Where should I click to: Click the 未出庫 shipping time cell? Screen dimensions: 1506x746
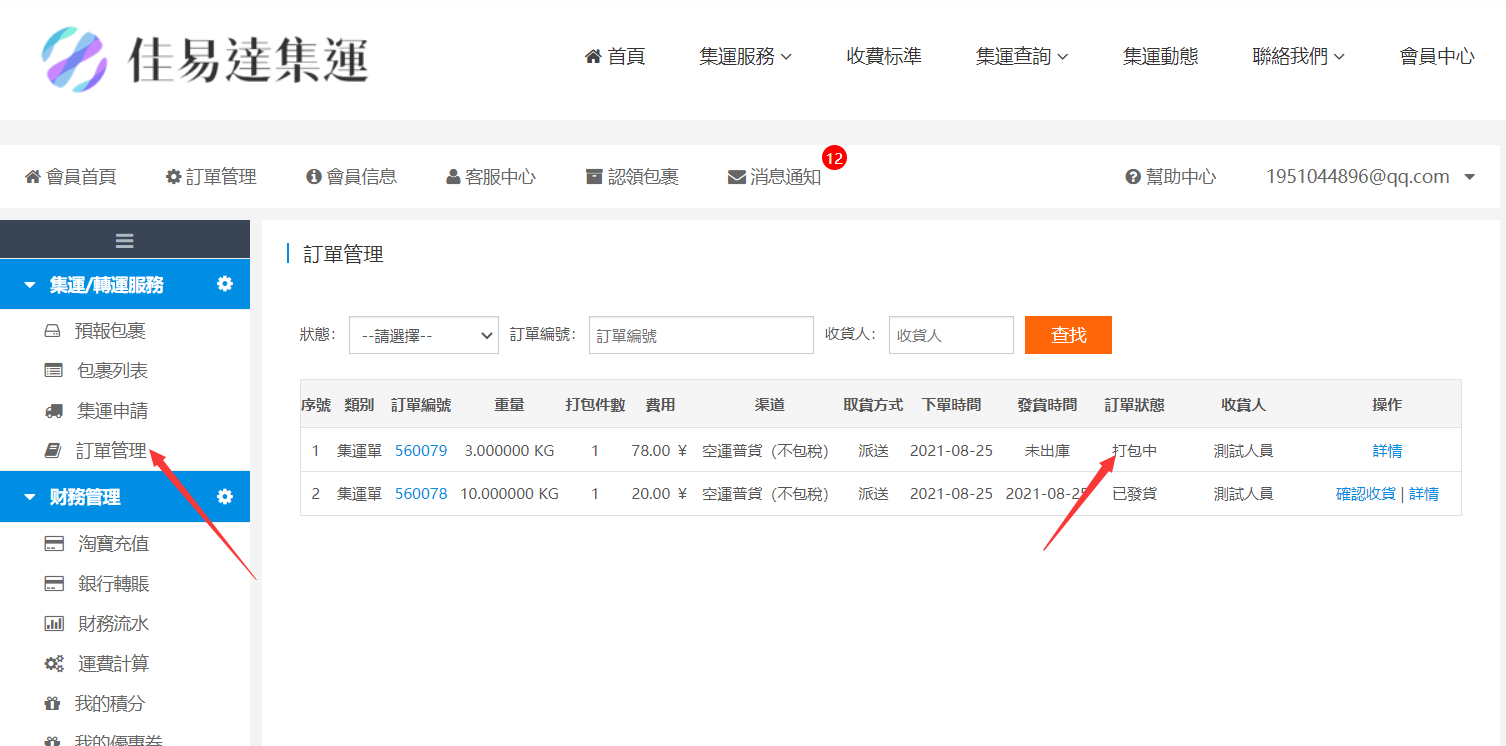(1047, 450)
